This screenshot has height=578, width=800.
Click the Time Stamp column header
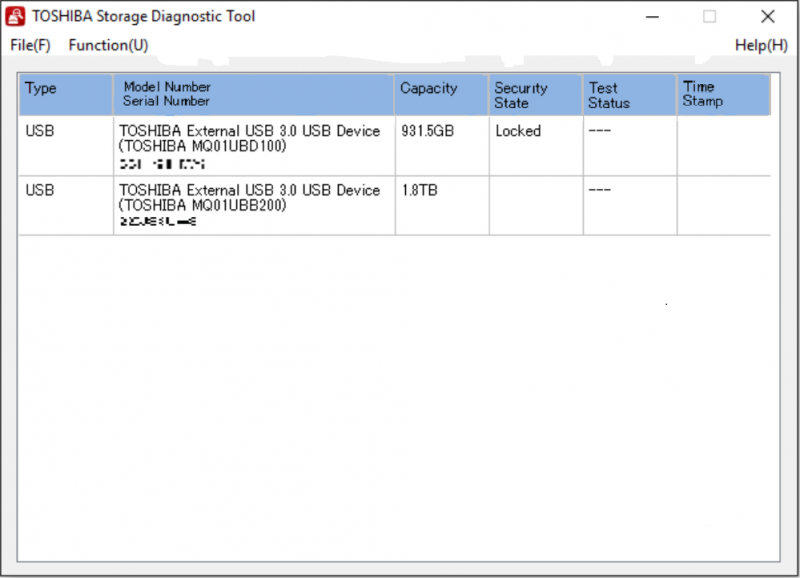723,95
